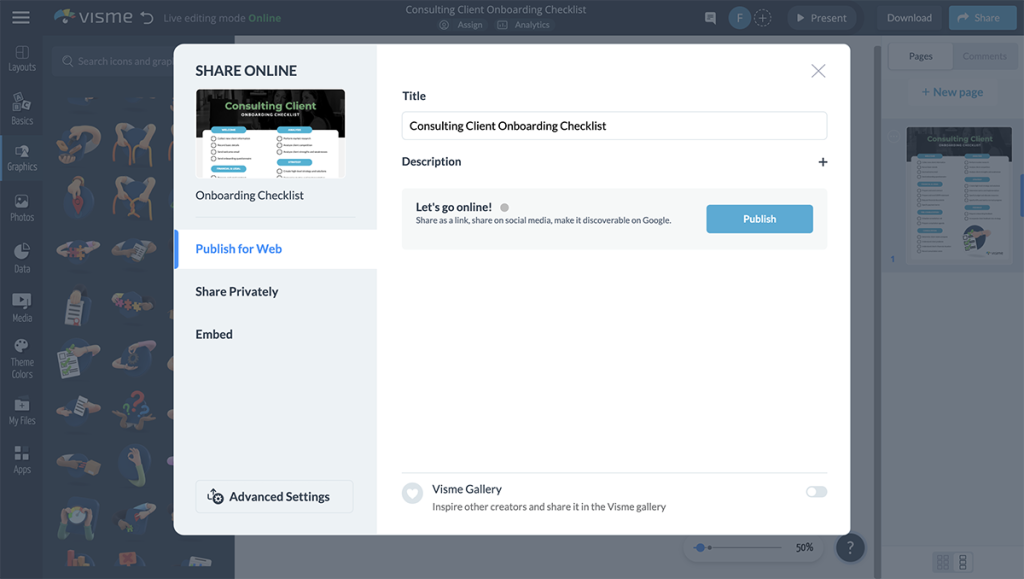Expand the Description section
The image size is (1024, 579).
(822, 161)
